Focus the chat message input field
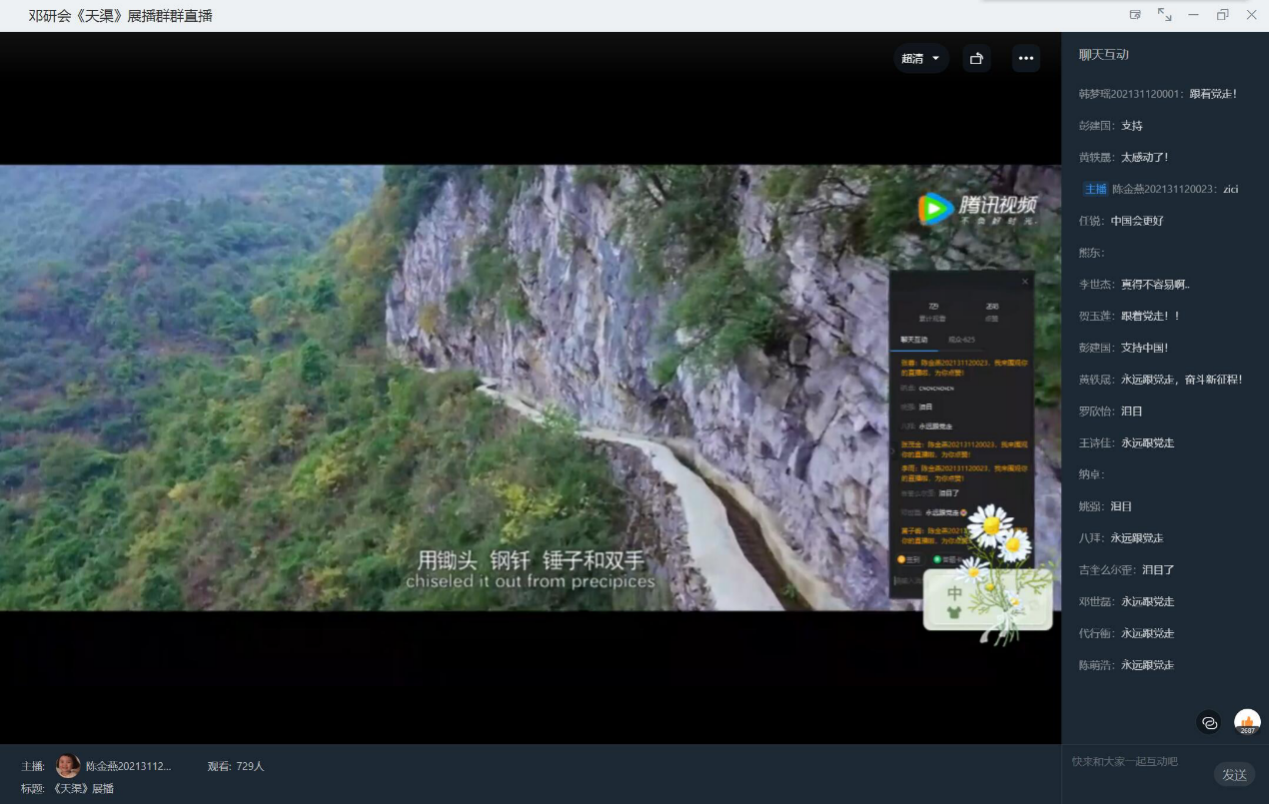 [1135, 762]
